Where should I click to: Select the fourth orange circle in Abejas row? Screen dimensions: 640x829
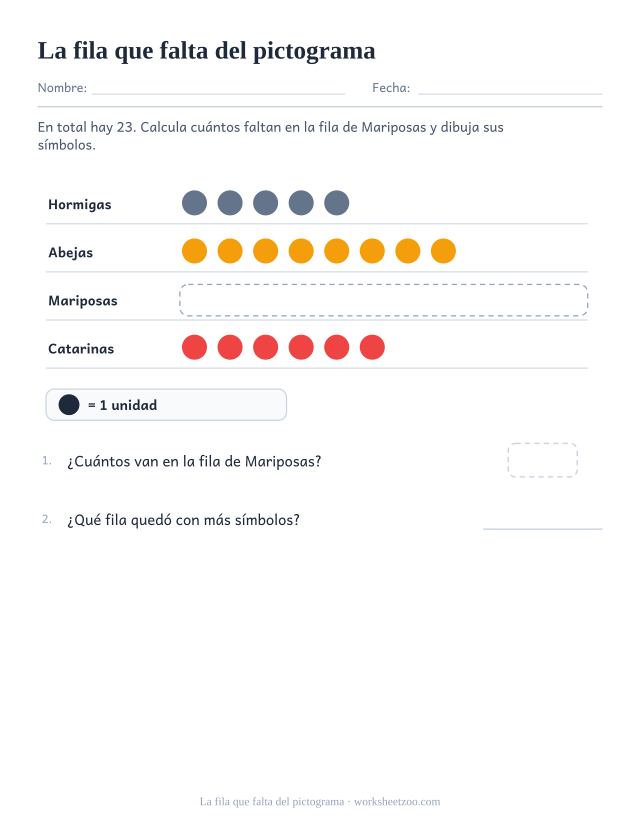tap(301, 251)
